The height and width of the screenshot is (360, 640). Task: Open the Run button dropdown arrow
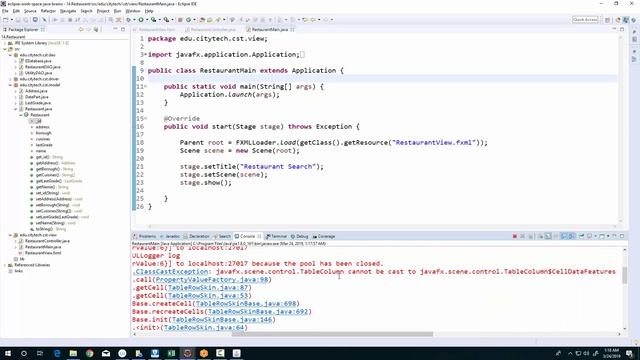click(147, 20)
